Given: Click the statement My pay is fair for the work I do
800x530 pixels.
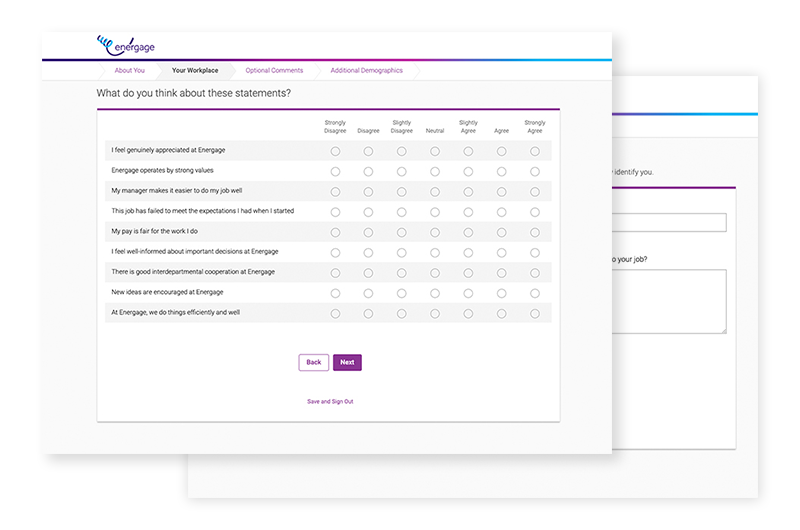Looking at the screenshot, I should click(155, 231).
